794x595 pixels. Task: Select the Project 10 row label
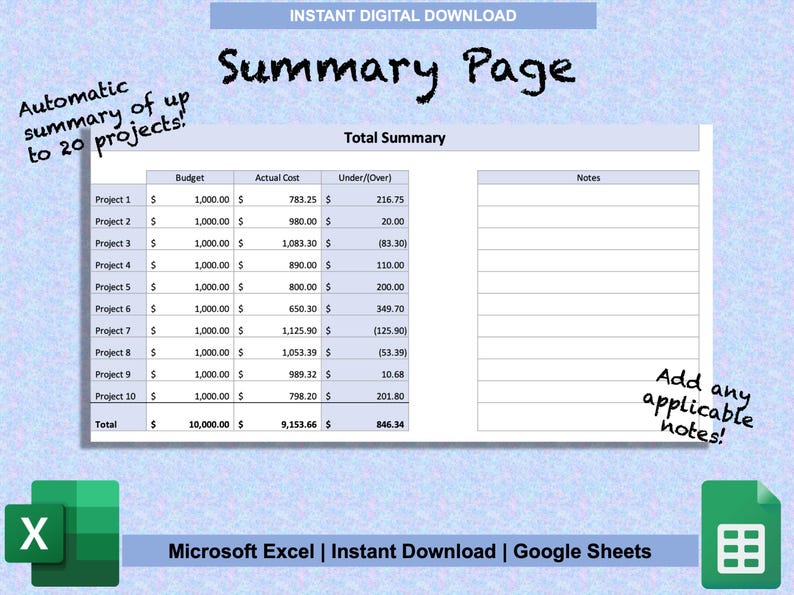pos(118,392)
